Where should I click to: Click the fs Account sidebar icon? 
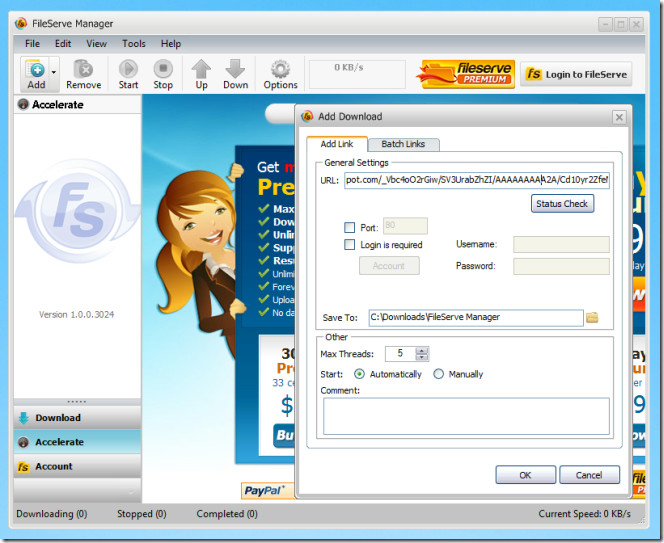pyautogui.click(x=23, y=467)
